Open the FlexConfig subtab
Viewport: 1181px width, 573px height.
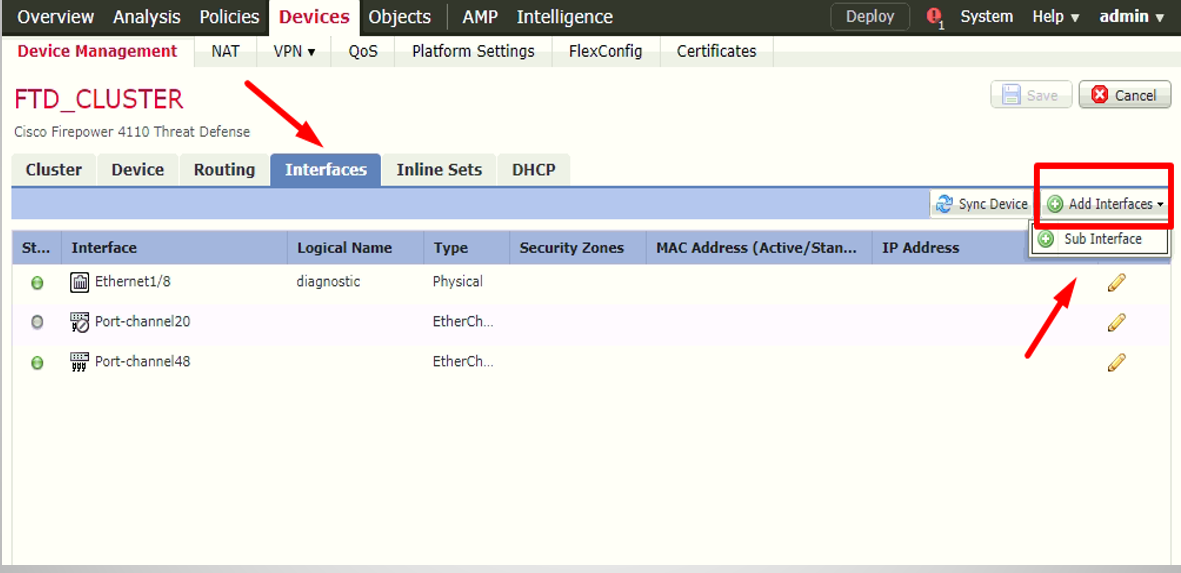[606, 51]
